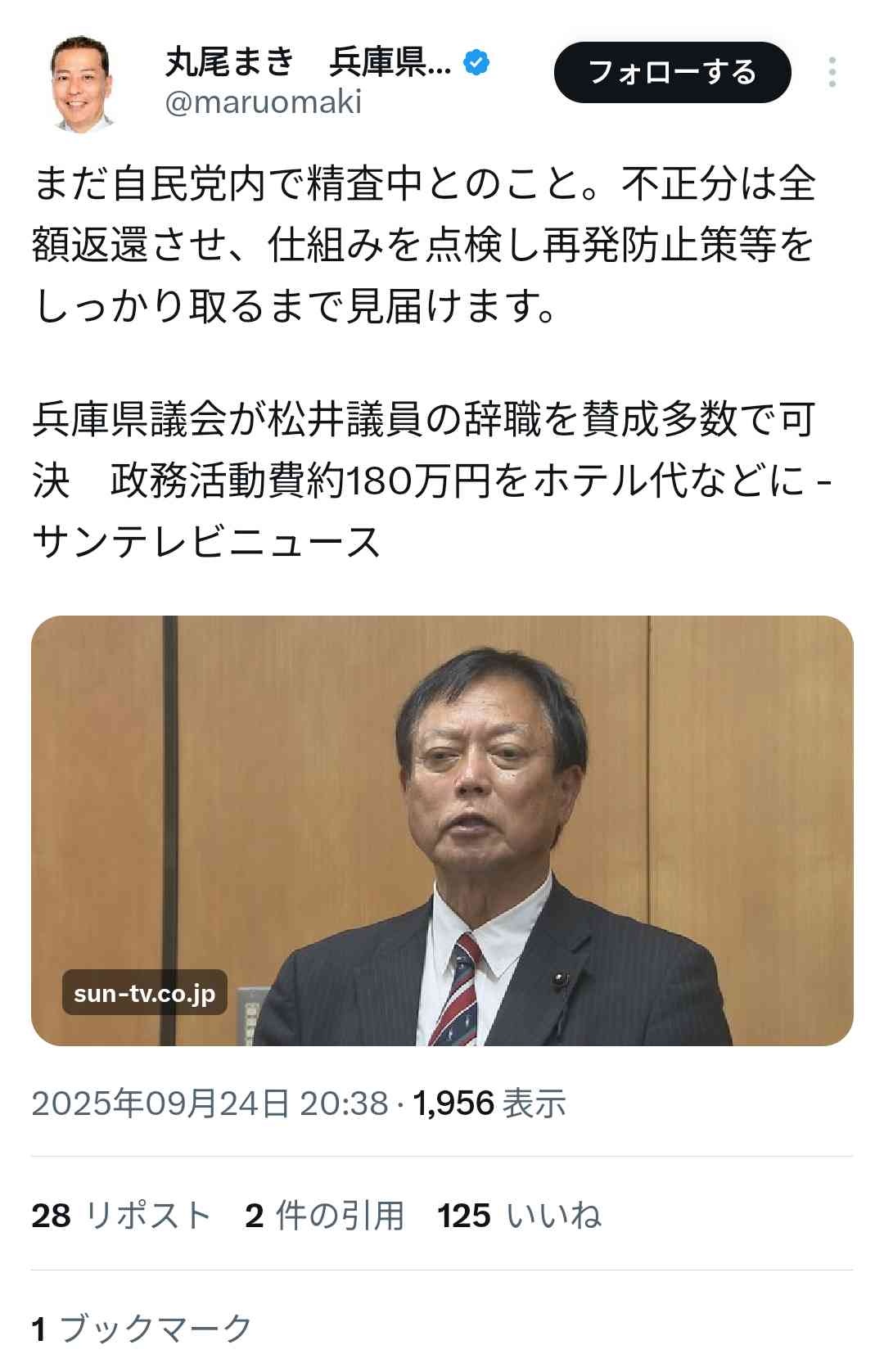This screenshot has height=1372, width=884.
Task: Click the フォローする follow button
Action: coord(673,72)
